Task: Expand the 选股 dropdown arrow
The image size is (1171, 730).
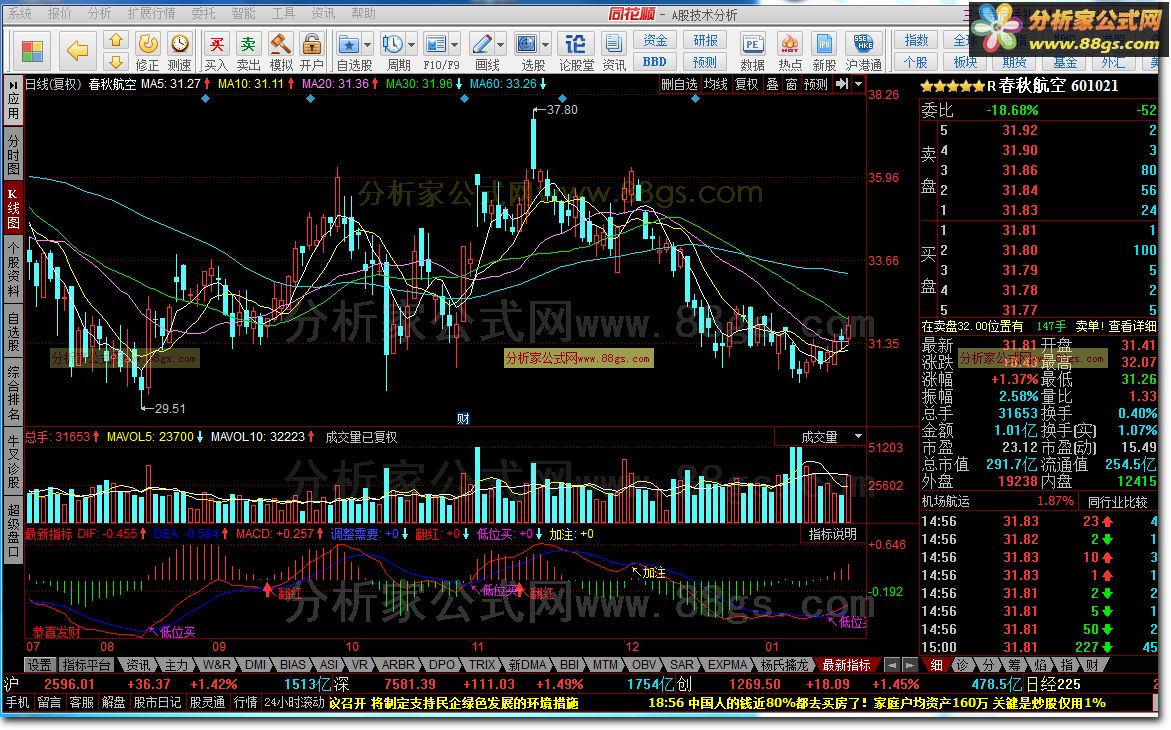Action: (x=545, y=44)
